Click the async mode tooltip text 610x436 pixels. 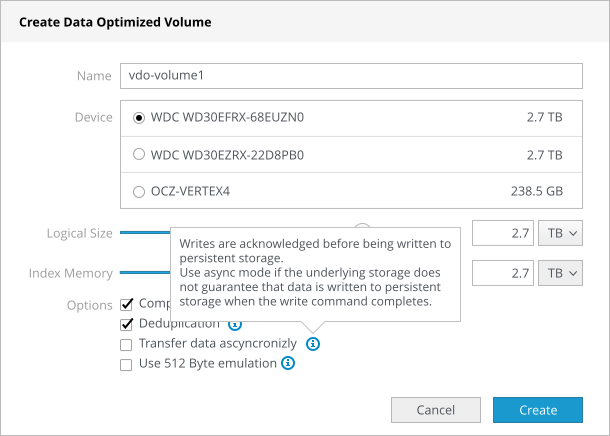315,273
